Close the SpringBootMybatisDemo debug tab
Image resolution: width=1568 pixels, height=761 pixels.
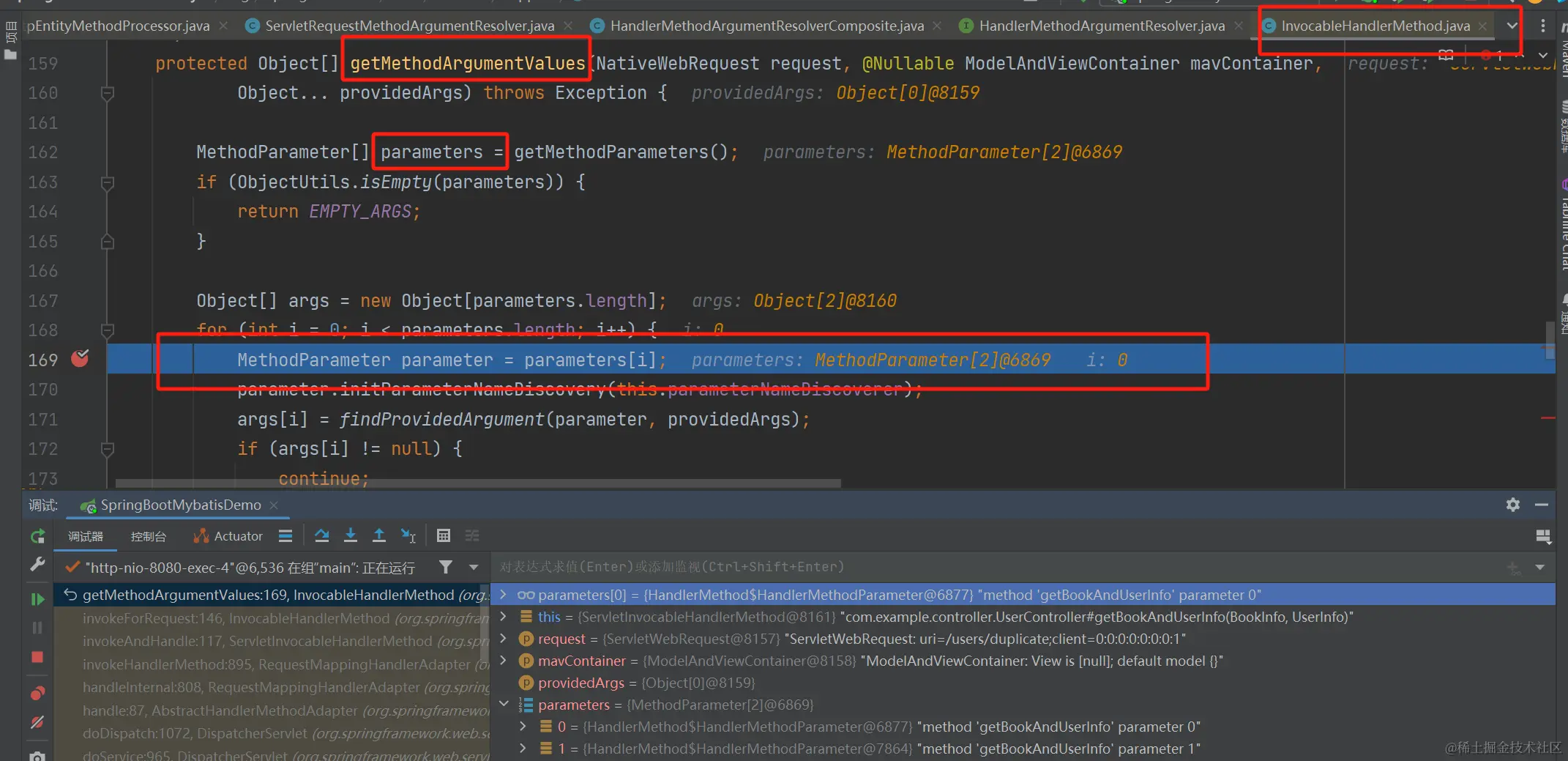click(x=274, y=505)
